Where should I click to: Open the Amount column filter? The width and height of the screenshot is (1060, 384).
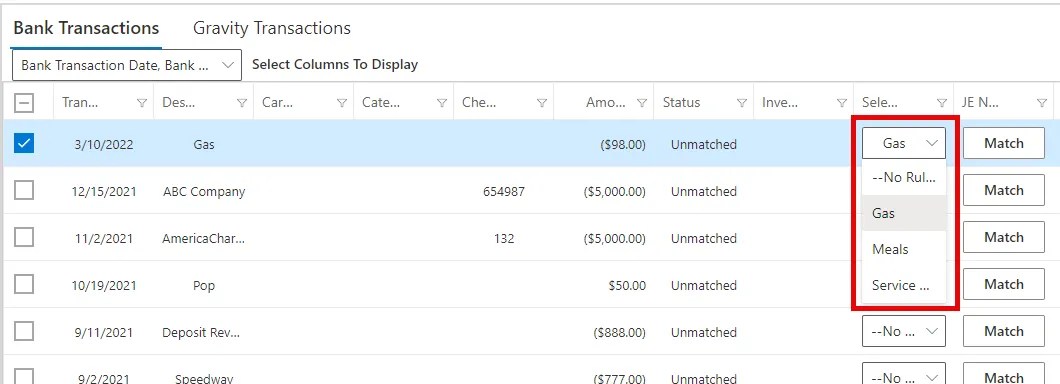642,103
